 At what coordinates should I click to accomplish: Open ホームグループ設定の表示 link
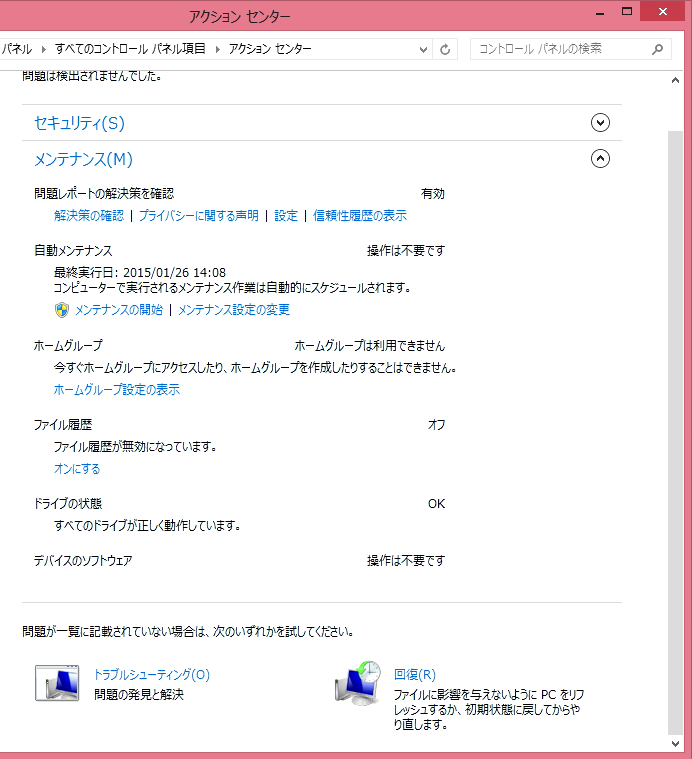[117, 389]
